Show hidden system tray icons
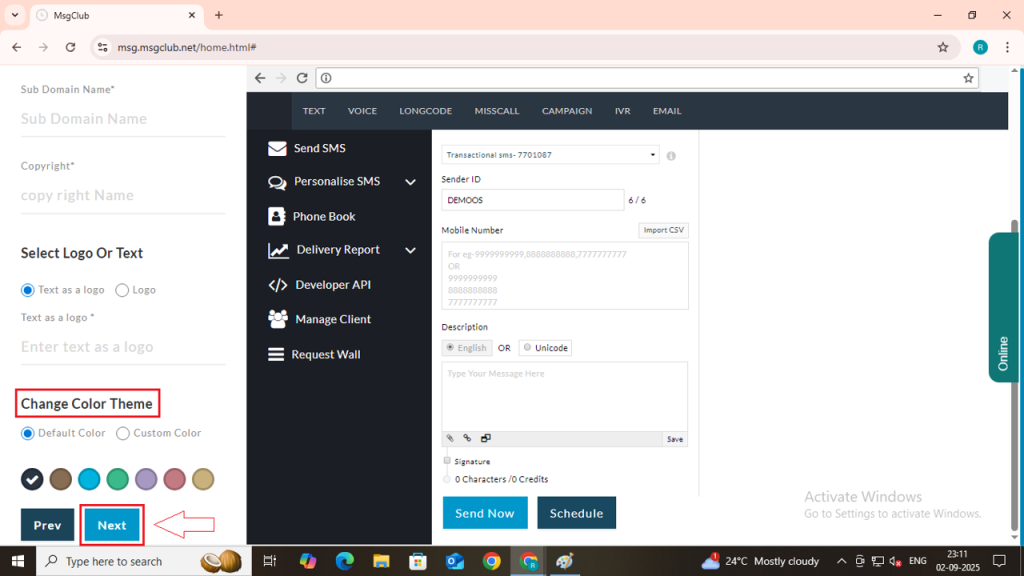The image size is (1024, 576). click(x=841, y=561)
